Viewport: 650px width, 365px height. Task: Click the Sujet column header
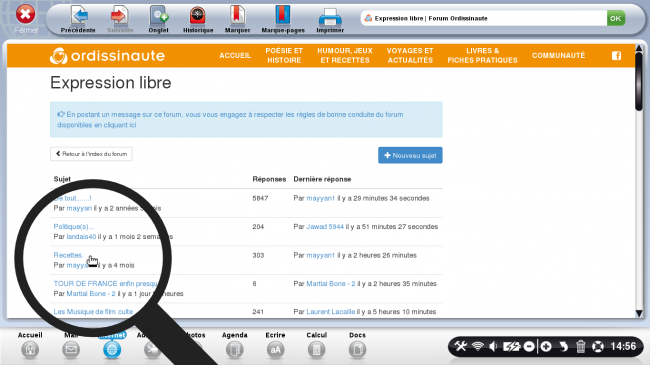tap(62, 179)
